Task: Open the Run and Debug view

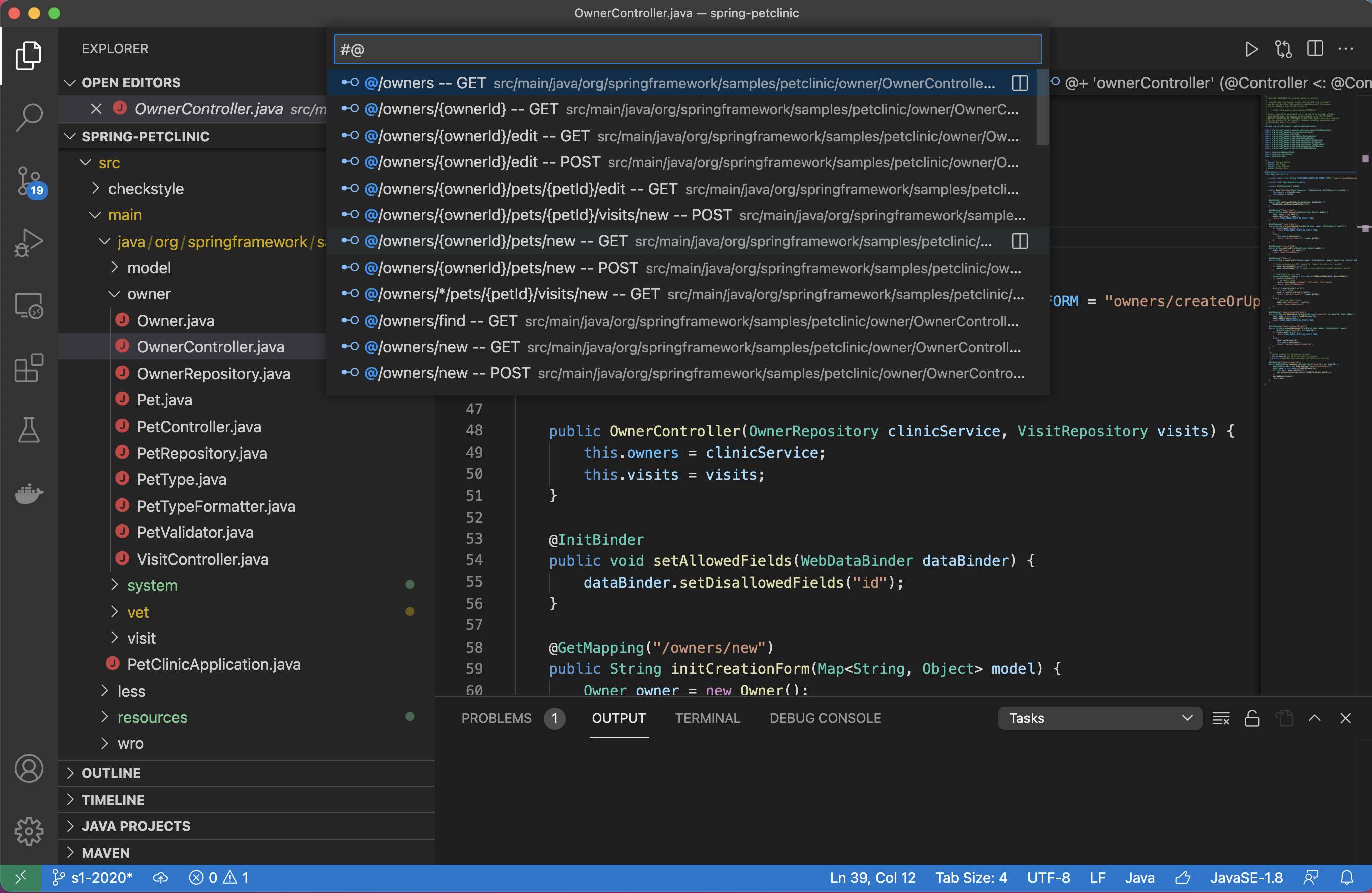Action: 28,243
